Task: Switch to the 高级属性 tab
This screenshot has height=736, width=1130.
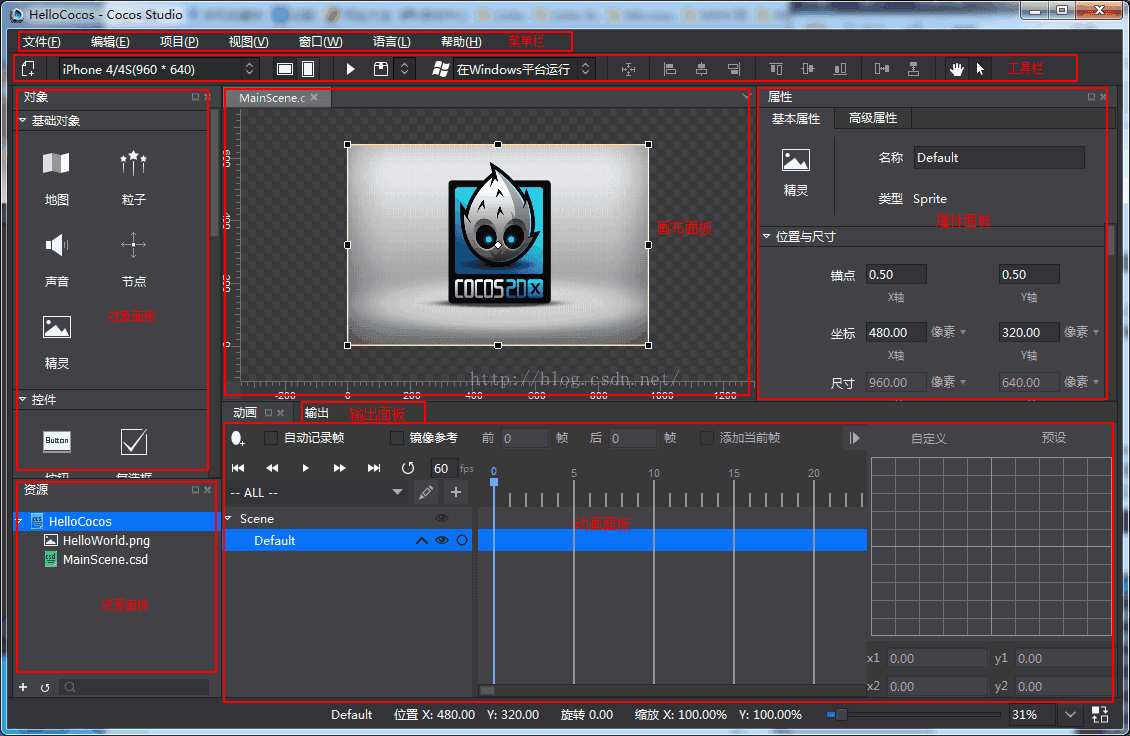Action: (x=873, y=118)
